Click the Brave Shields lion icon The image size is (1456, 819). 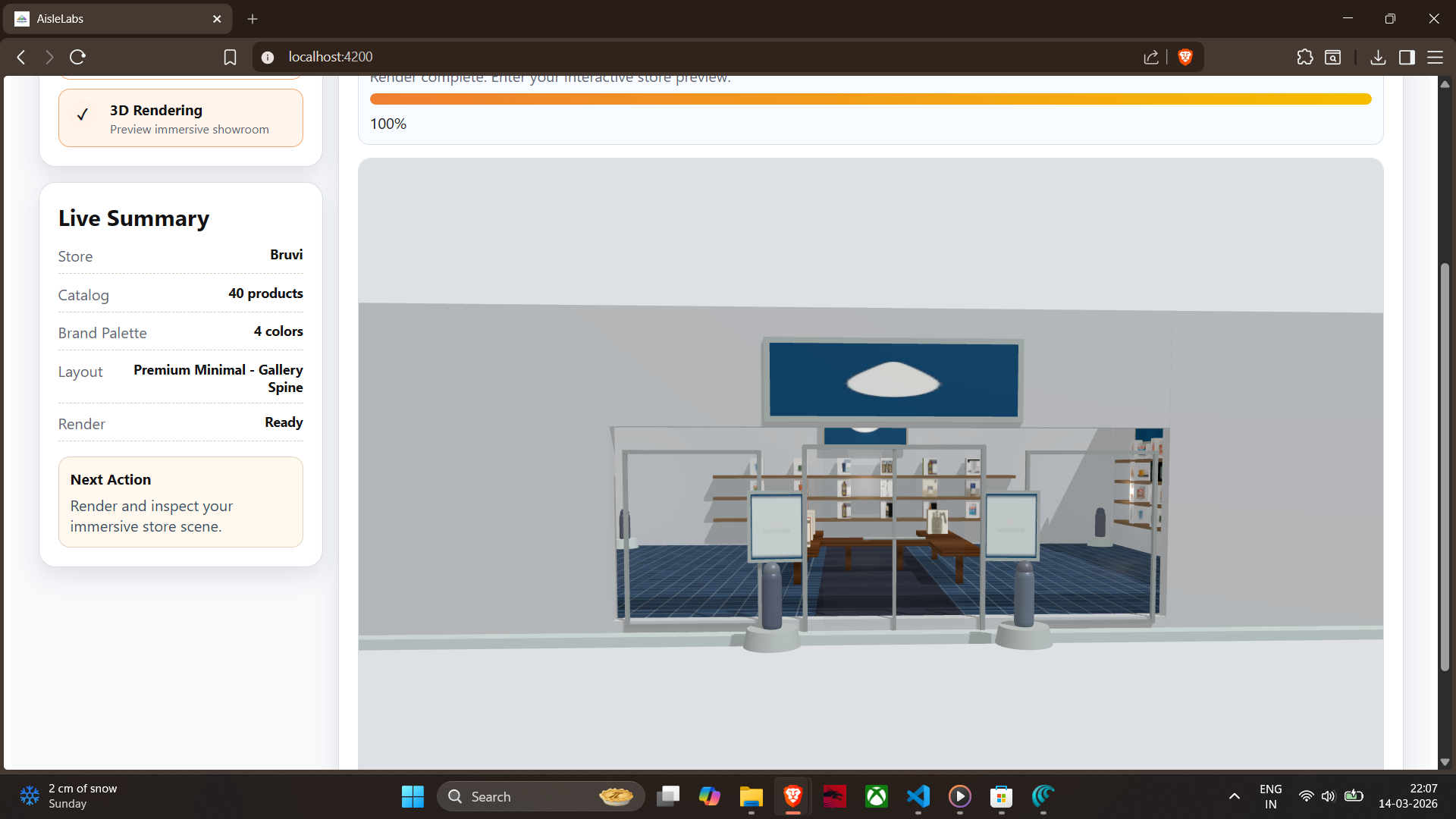[x=1185, y=57]
